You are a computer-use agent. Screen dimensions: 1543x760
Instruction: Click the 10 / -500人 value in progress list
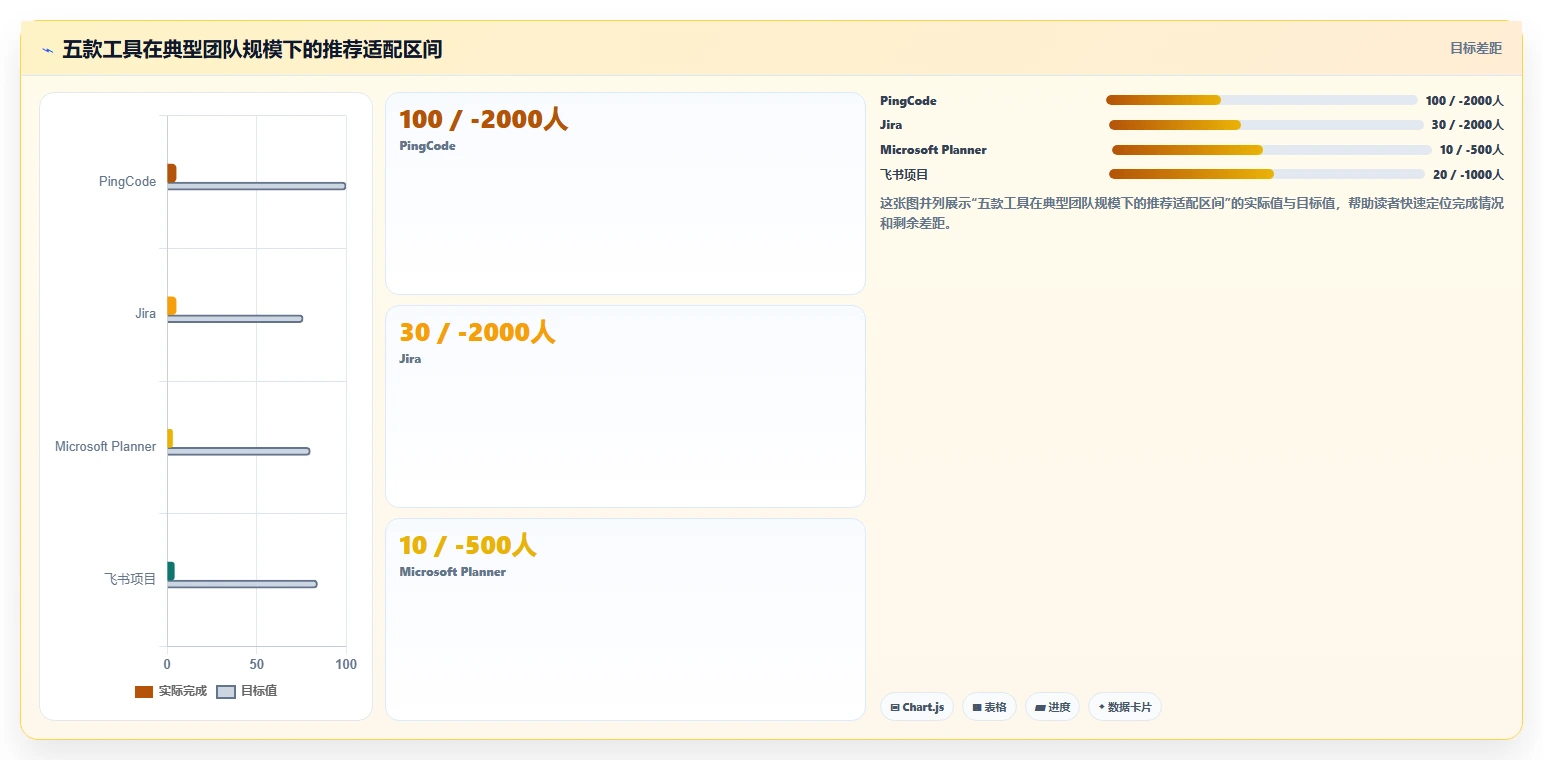click(x=1472, y=150)
